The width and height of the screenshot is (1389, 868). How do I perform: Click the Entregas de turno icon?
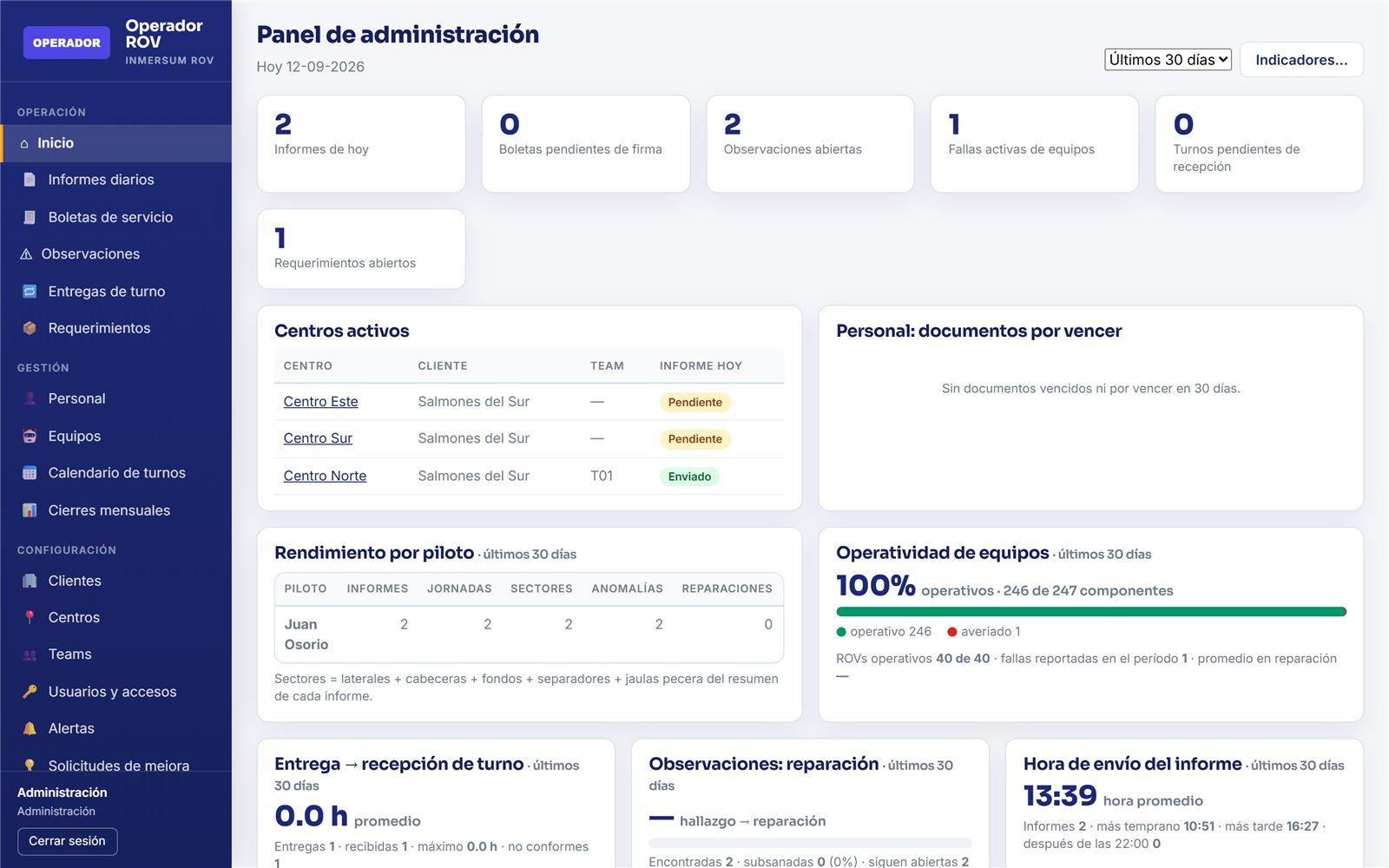[x=30, y=292]
